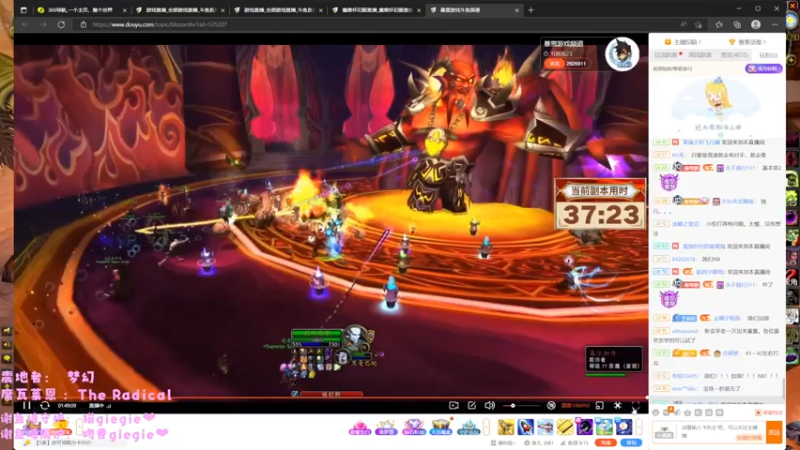Open the browser profile avatar
Image resolution: width=800 pixels, height=450 pixels.
[x=756, y=24]
